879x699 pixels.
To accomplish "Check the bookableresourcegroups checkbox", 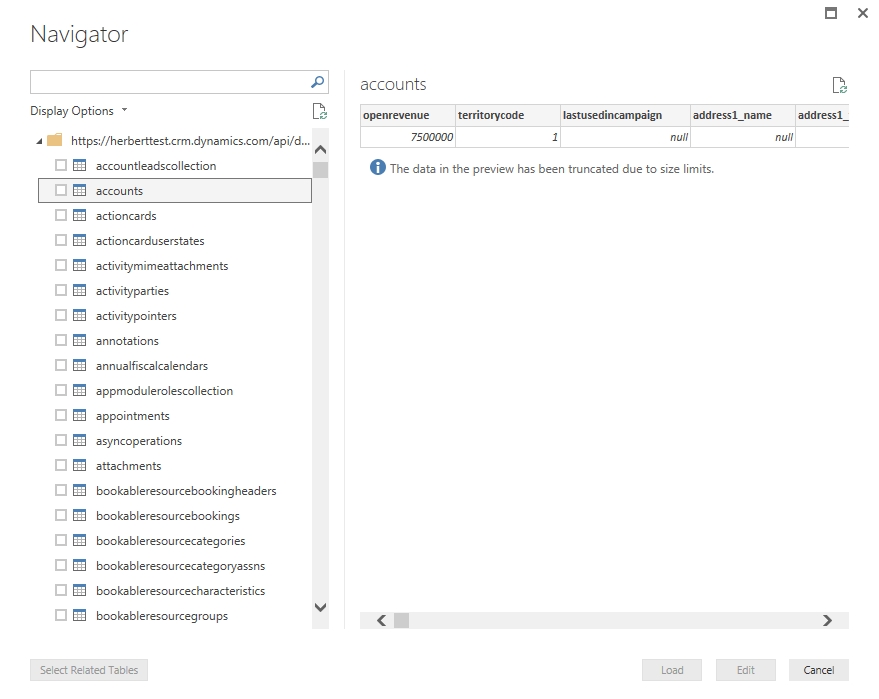I will point(61,615).
